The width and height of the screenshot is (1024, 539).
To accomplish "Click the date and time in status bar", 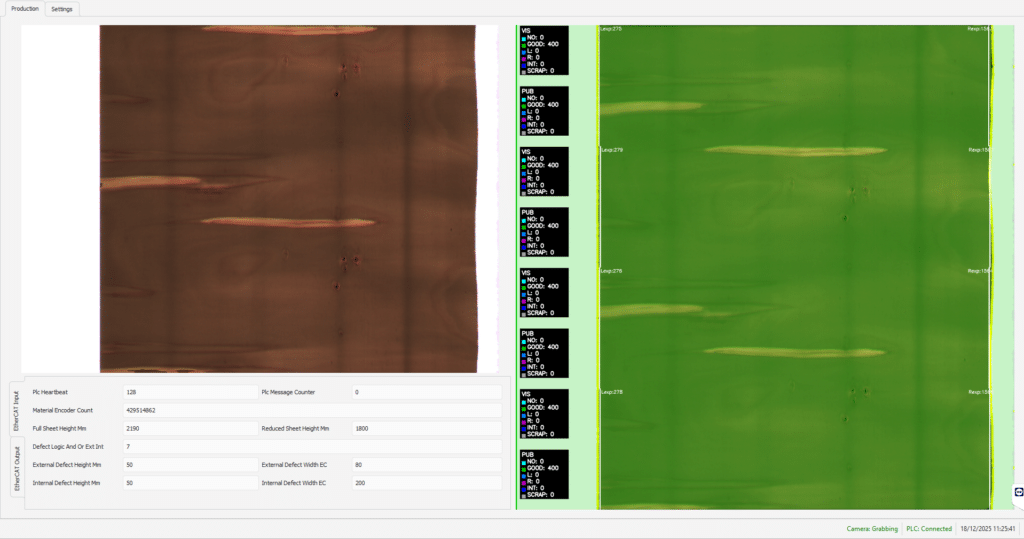I will tap(988, 528).
